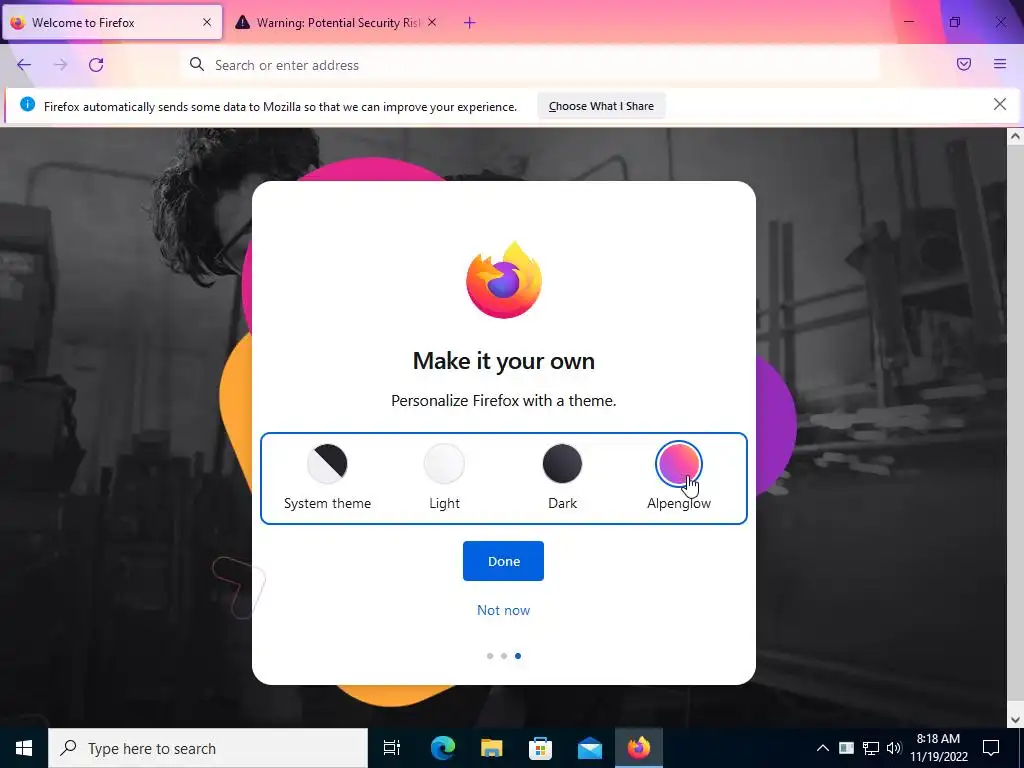The width and height of the screenshot is (1024, 768).
Task: Reload the current page
Action: coord(96,65)
